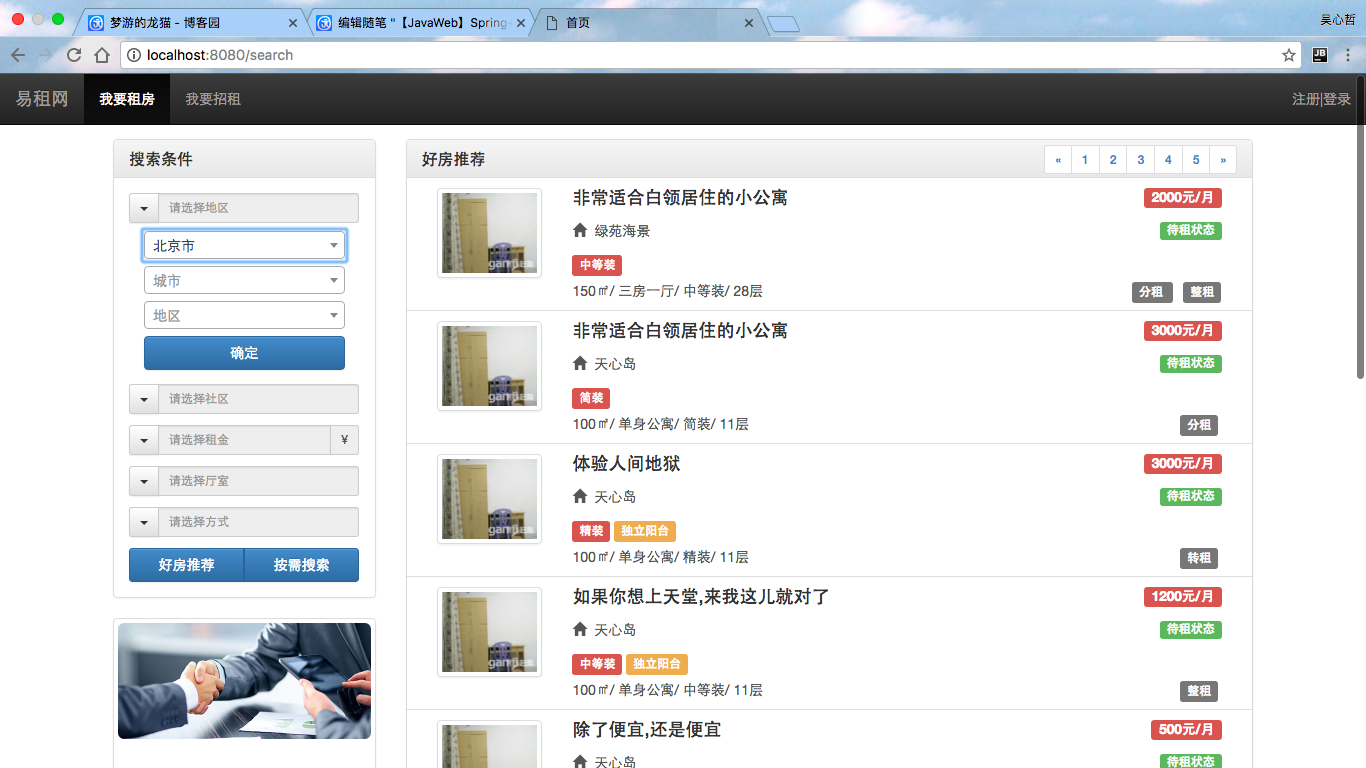Switch to the 编辑随笔 JavaWeb tab
This screenshot has width=1366, height=768.
pos(421,22)
